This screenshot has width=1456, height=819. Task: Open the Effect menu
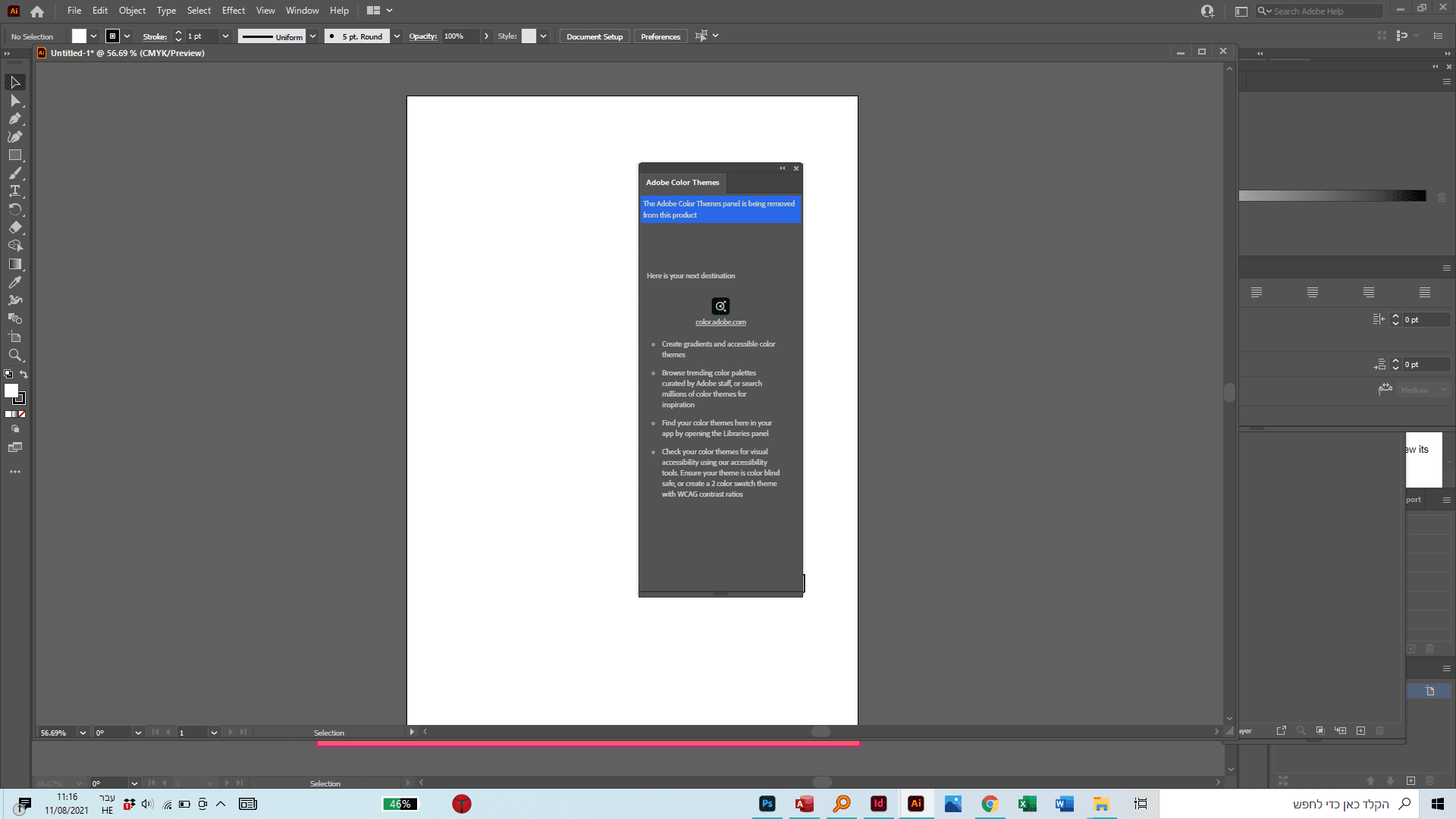(233, 11)
